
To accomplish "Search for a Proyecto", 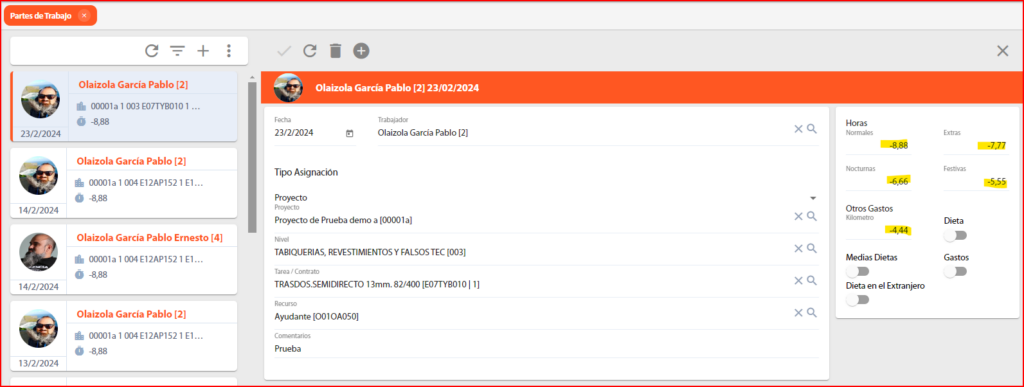I will (812, 216).
